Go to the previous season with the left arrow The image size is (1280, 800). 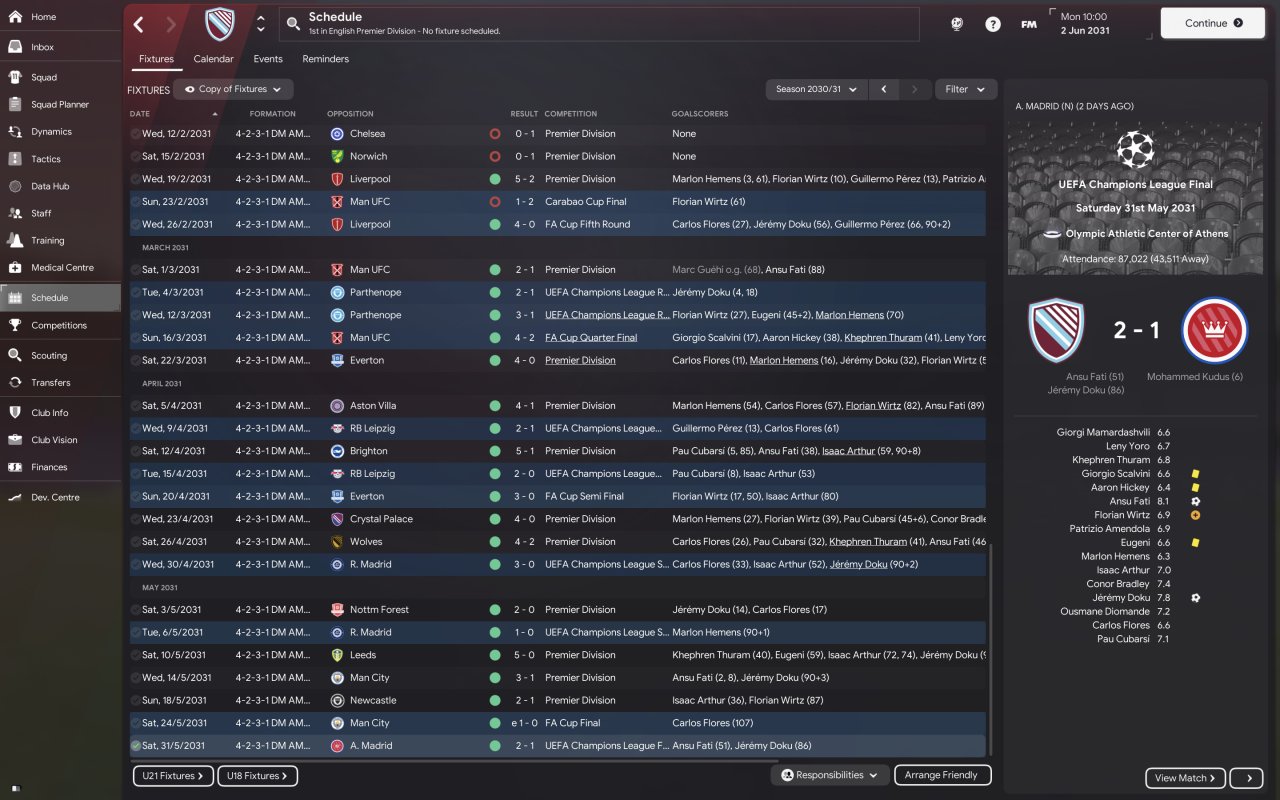(883, 89)
